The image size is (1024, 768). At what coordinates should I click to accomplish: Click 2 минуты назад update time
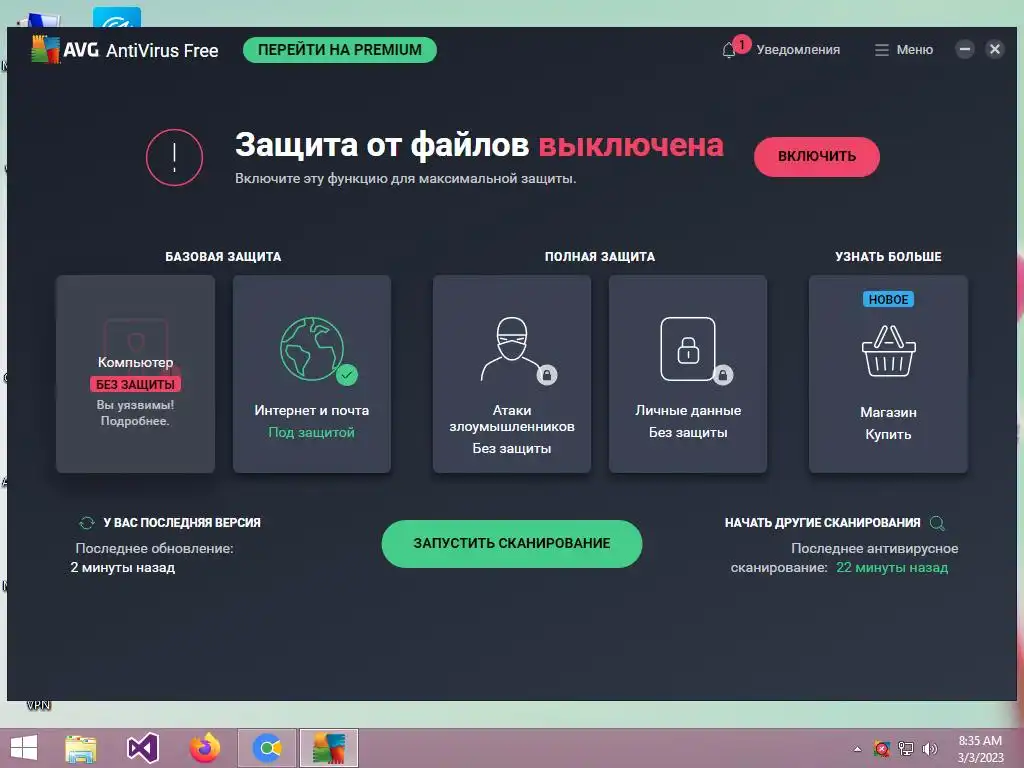[123, 568]
